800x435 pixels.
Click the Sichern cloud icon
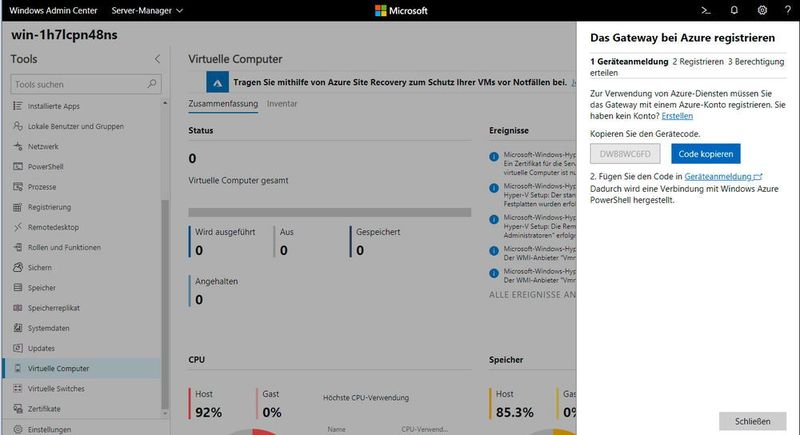click(x=18, y=267)
